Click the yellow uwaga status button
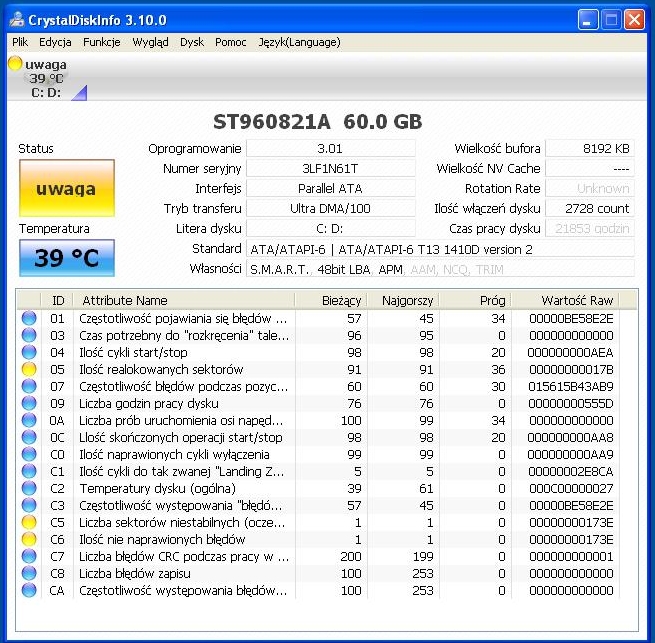 coord(67,188)
